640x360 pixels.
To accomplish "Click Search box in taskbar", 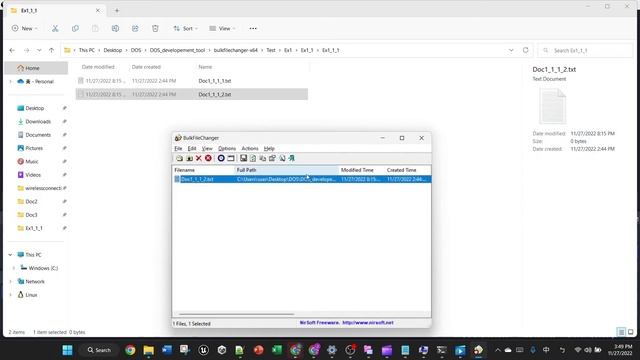I will [x=99, y=350].
